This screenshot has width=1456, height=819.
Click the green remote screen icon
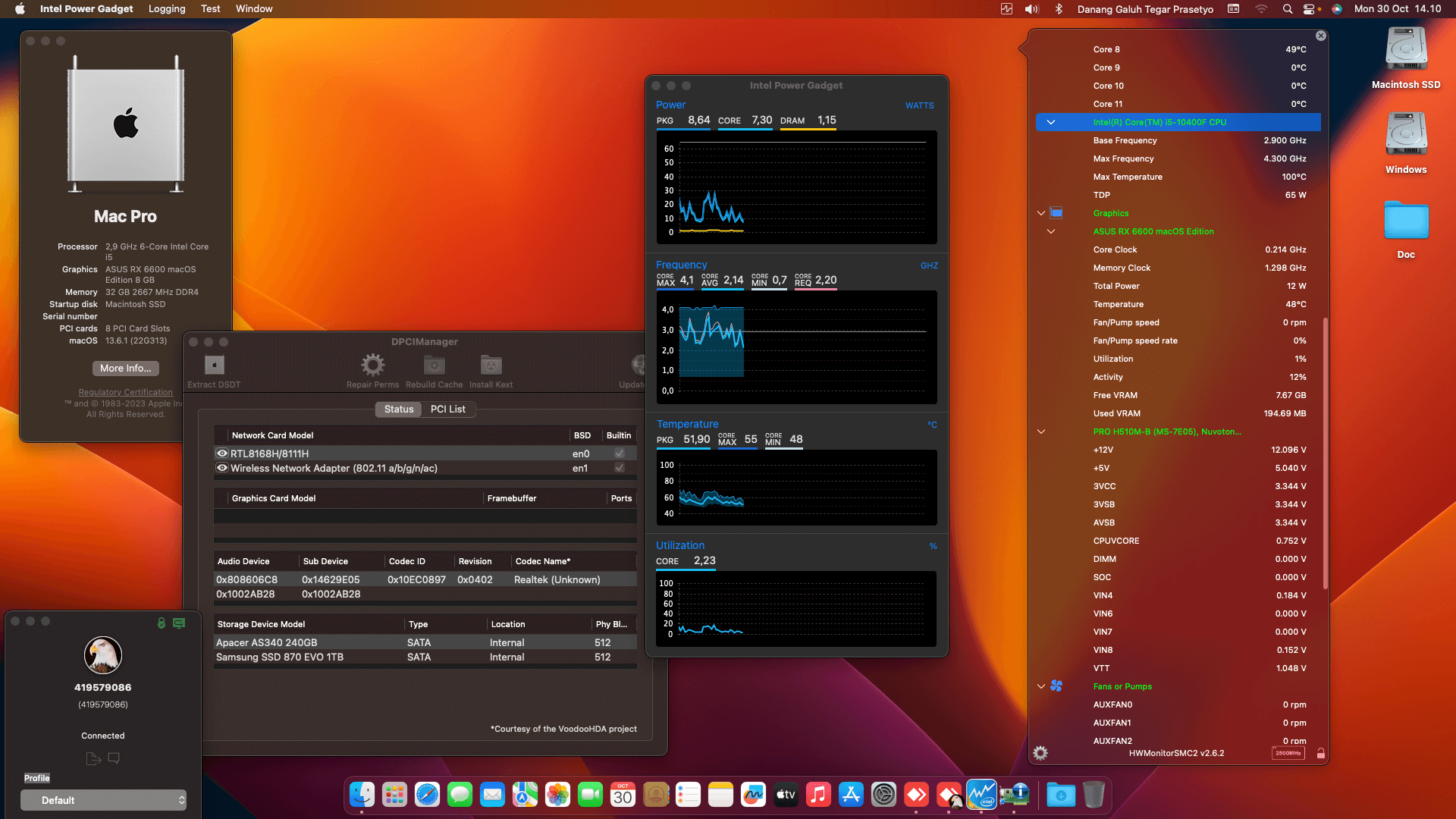pyautogui.click(x=179, y=623)
